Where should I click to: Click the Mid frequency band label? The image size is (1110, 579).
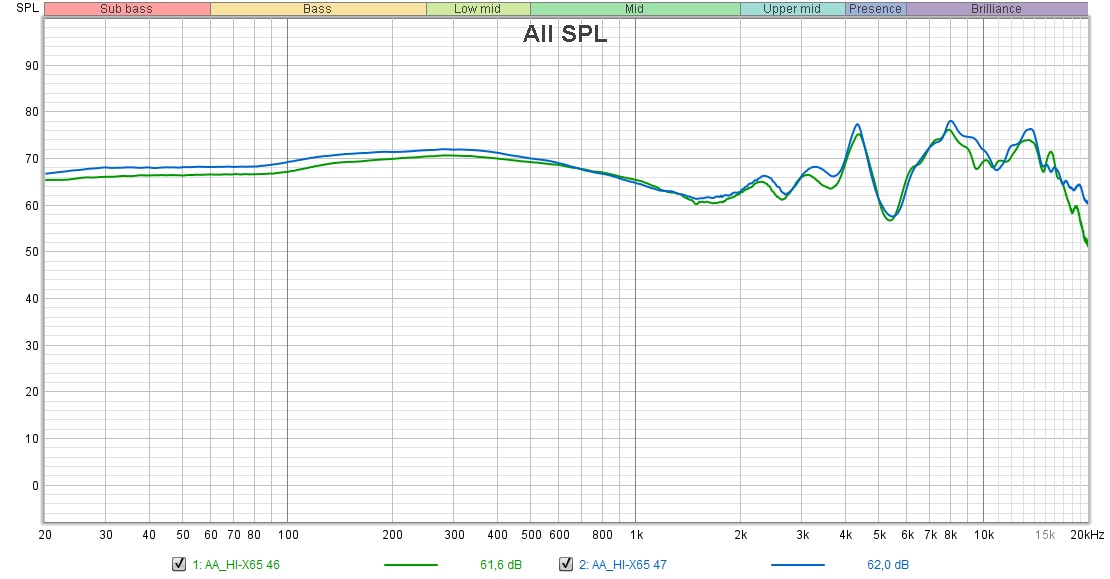click(x=635, y=9)
